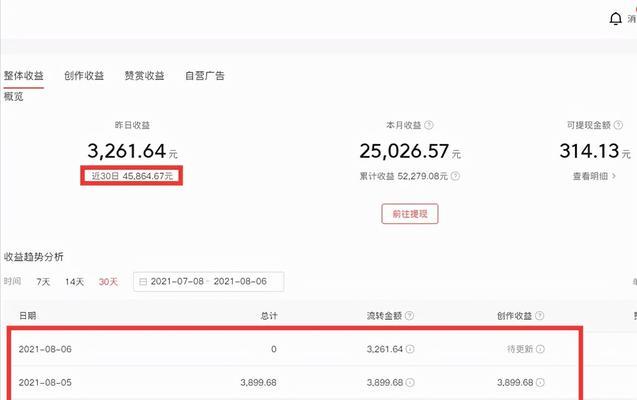Click the 3,261.64 元 yesterday earnings value
Viewport: 637px width, 400px height.
click(x=132, y=151)
